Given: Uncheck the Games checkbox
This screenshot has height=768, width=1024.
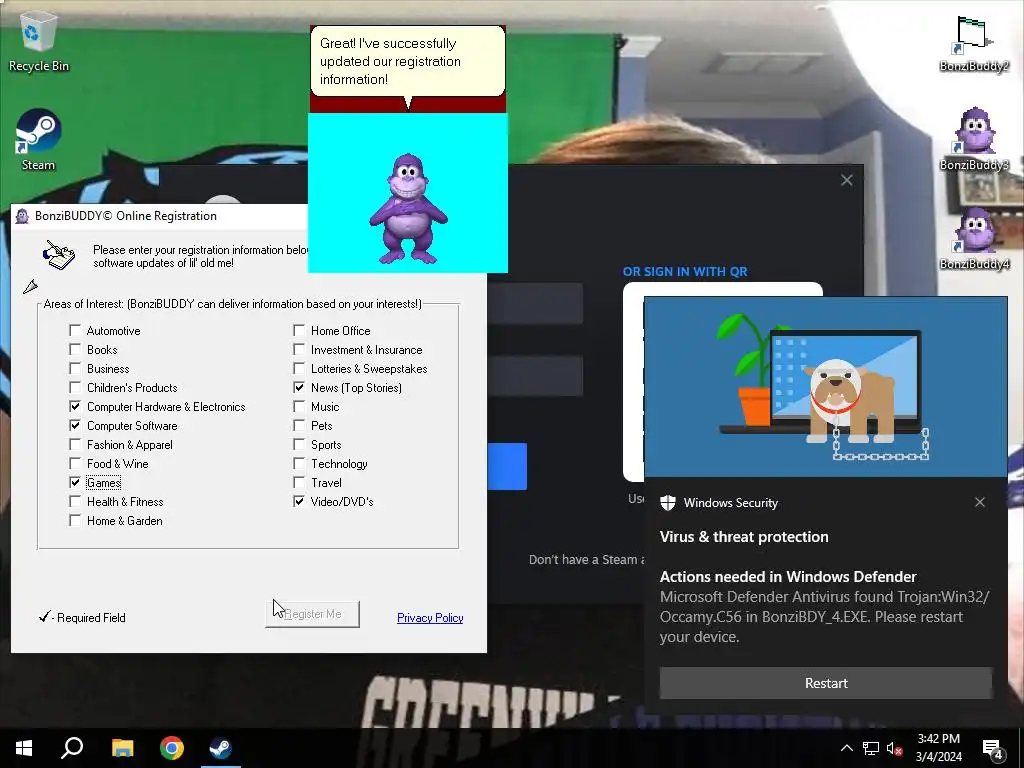Looking at the screenshot, I should point(75,483).
